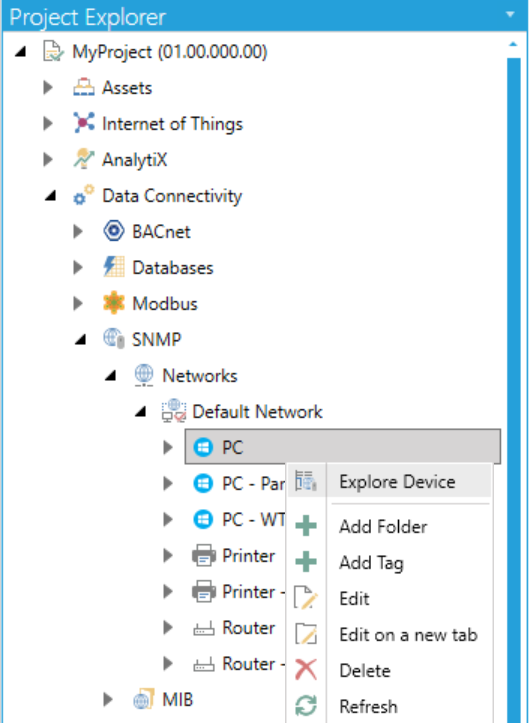Viewport: 532px width, 723px height.
Task: Open Project Explorer panel dropdown arrow
Action: click(x=510, y=15)
